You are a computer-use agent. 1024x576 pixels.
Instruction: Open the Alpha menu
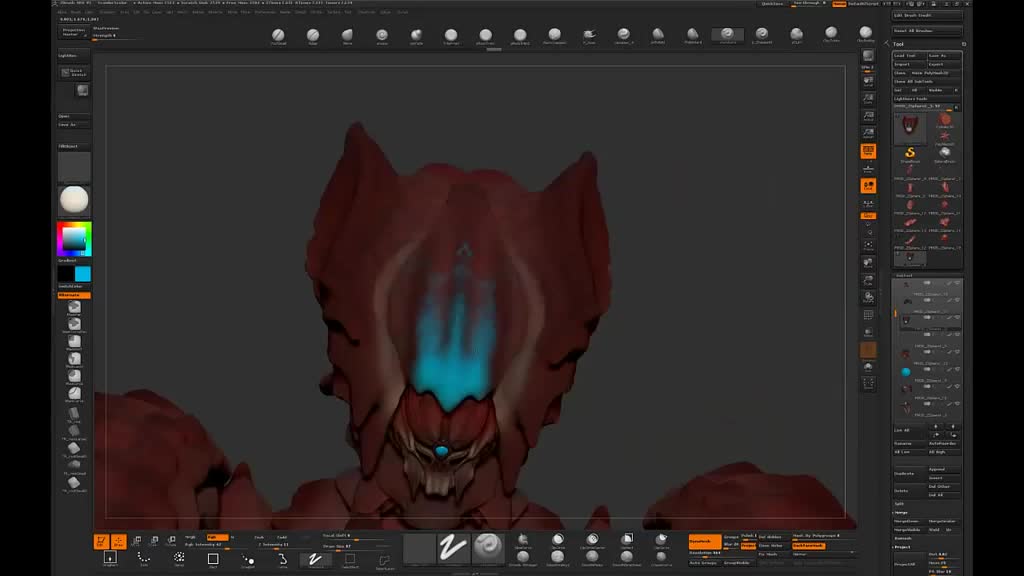[x=62, y=12]
